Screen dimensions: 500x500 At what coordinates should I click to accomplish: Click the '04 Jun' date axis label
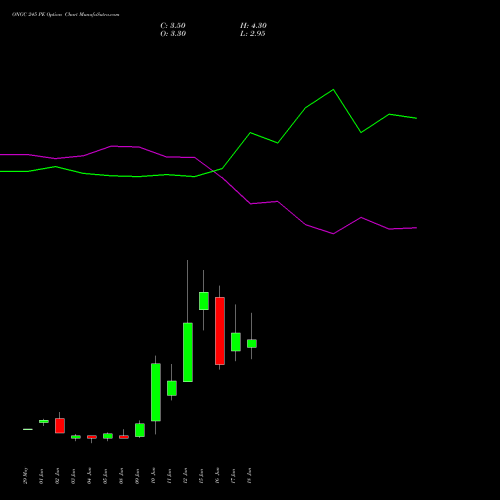pos(90,476)
